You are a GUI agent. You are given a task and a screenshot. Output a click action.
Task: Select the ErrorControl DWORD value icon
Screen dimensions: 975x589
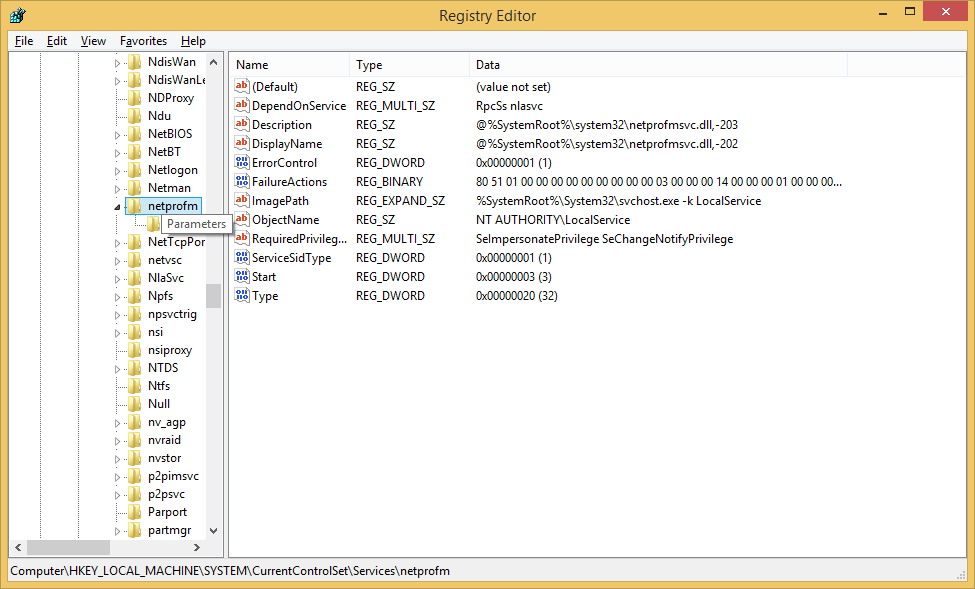(x=241, y=163)
